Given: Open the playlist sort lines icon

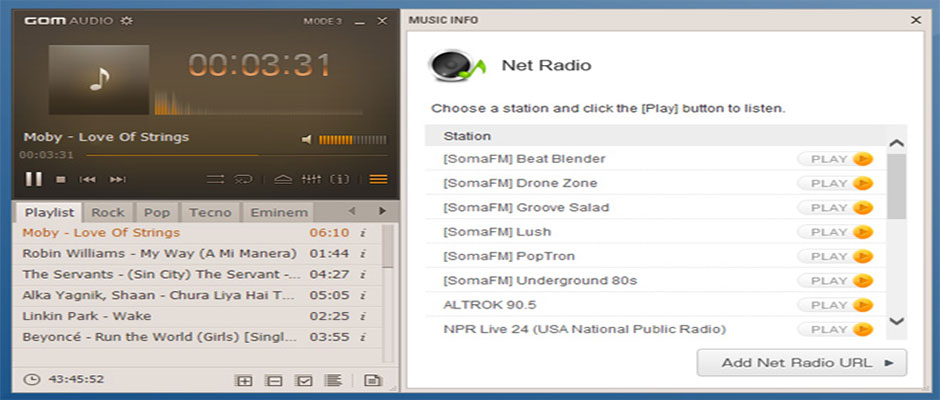Looking at the screenshot, I should [333, 380].
